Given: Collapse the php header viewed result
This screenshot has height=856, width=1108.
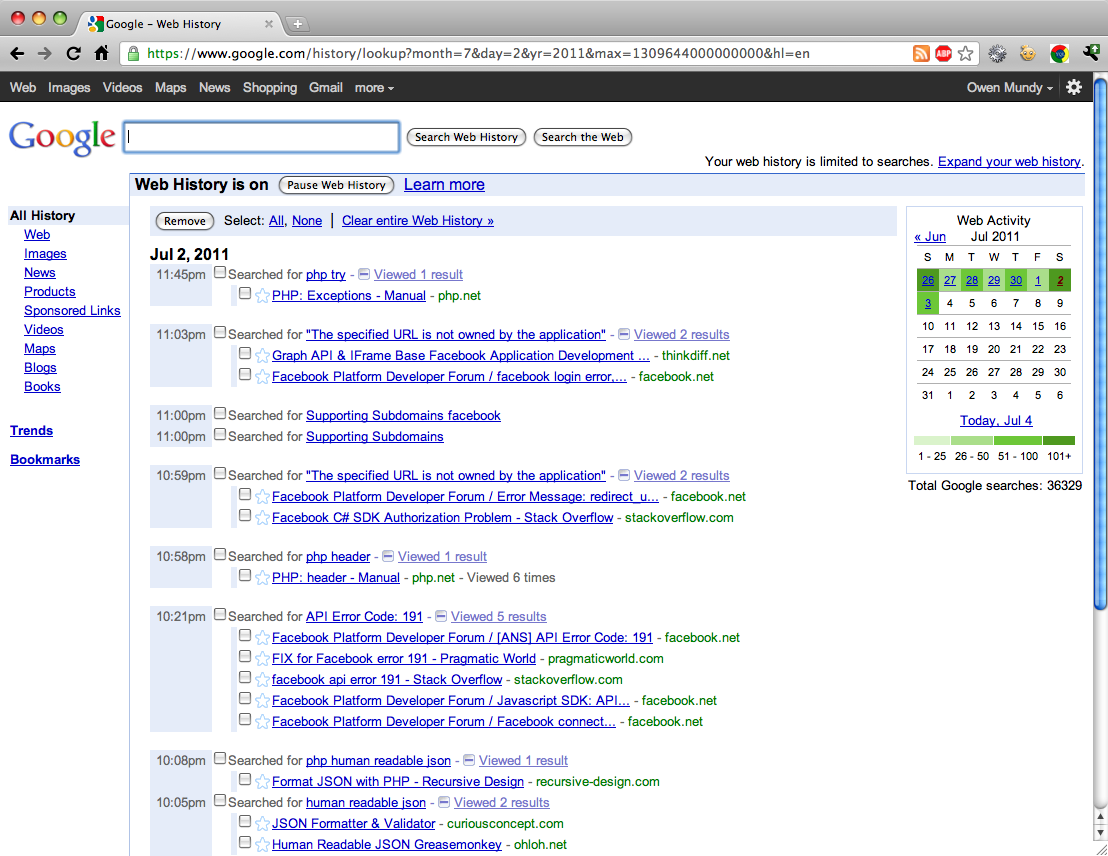Looking at the screenshot, I should [388, 557].
